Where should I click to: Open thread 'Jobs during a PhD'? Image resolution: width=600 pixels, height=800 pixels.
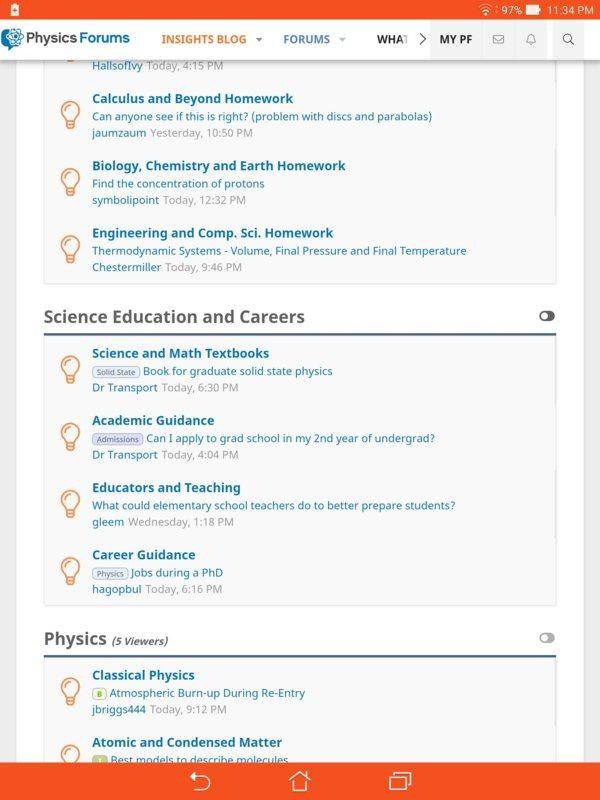(x=177, y=572)
